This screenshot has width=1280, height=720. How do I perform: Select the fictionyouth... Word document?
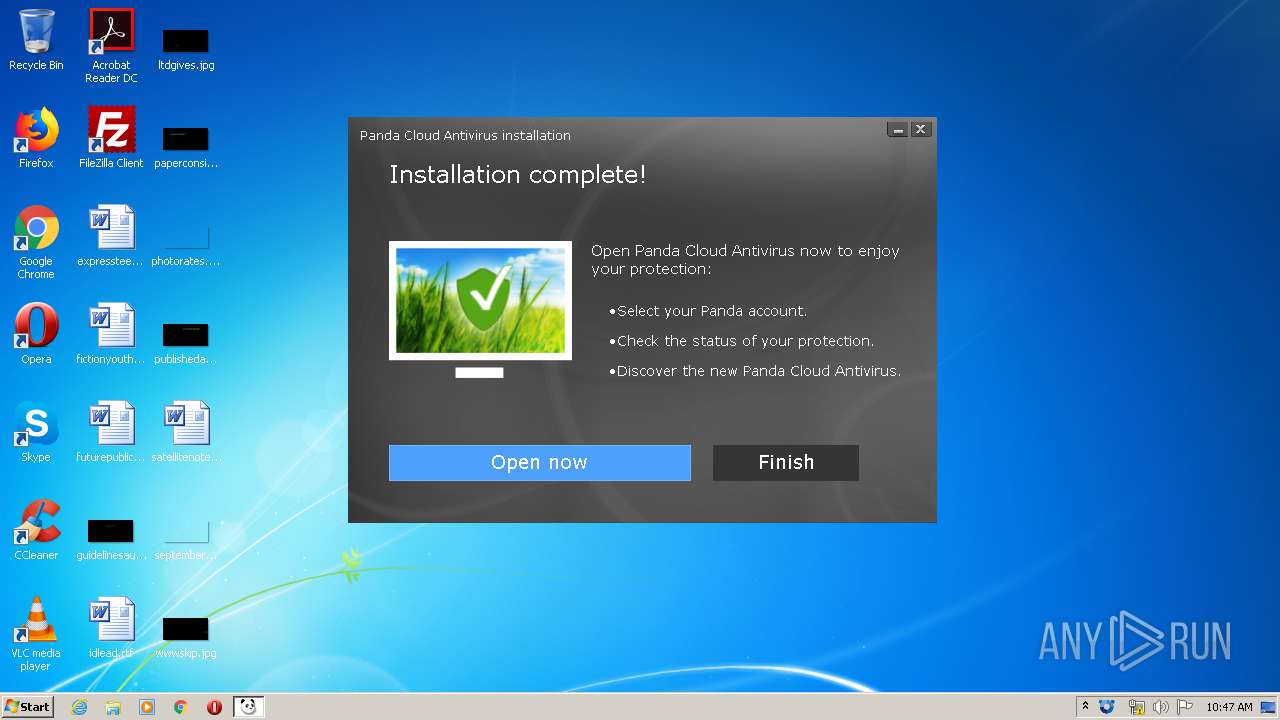111,334
